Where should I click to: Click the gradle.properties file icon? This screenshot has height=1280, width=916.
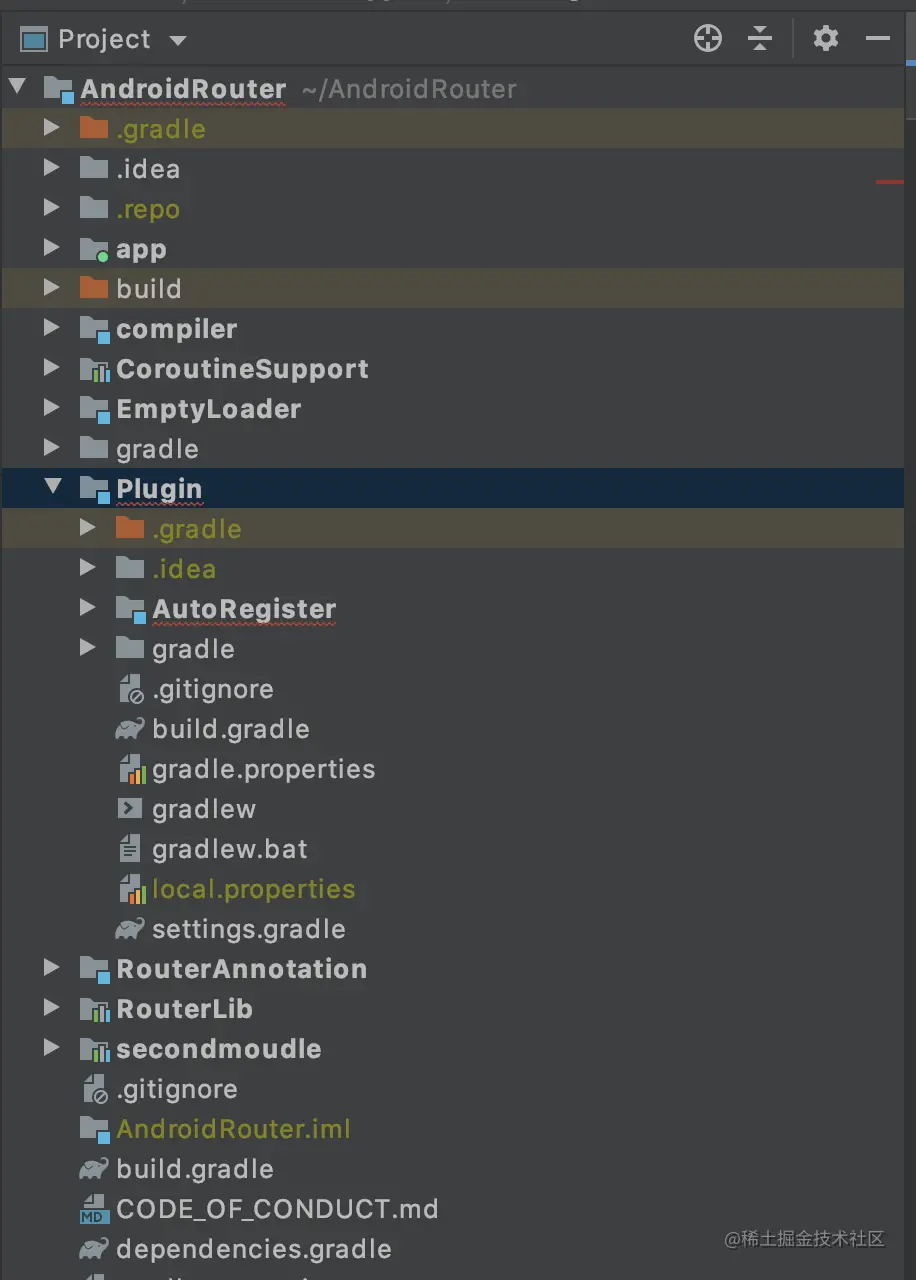(132, 769)
